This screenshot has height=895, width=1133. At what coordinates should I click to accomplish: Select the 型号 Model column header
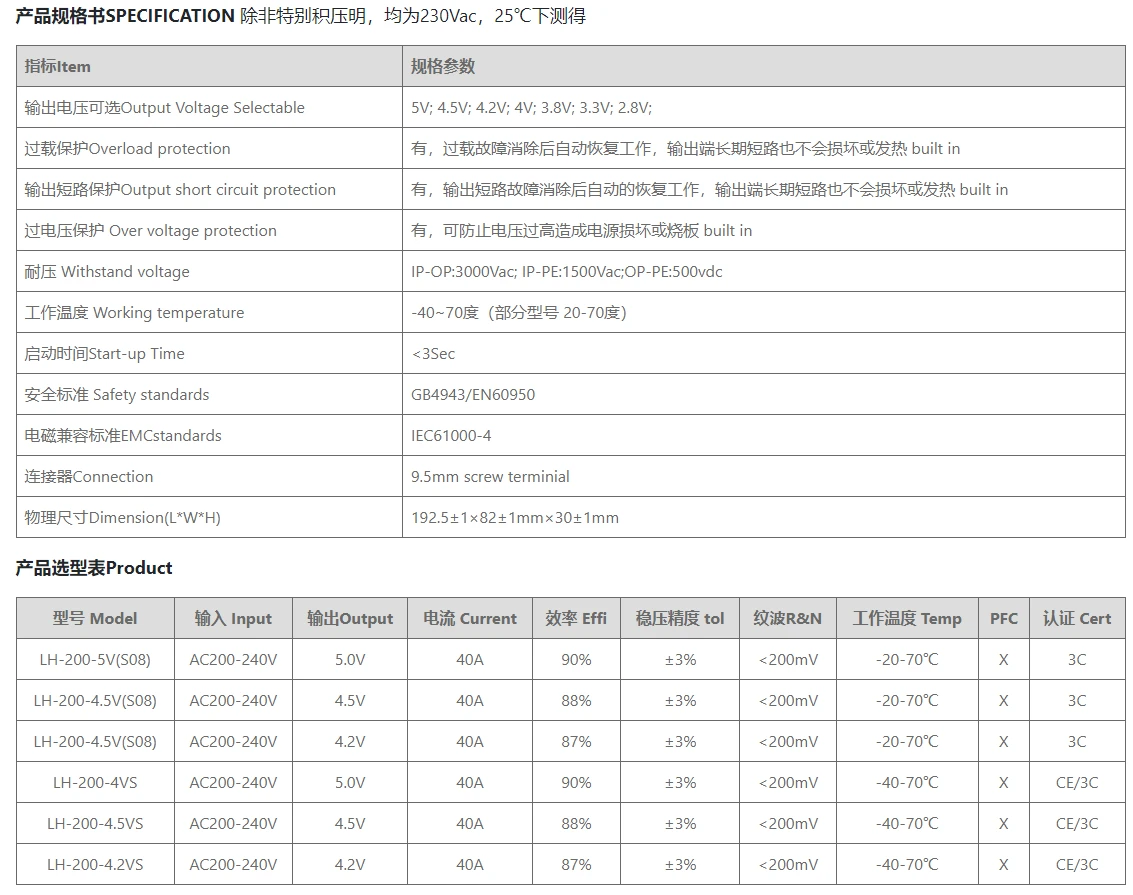(x=95, y=618)
